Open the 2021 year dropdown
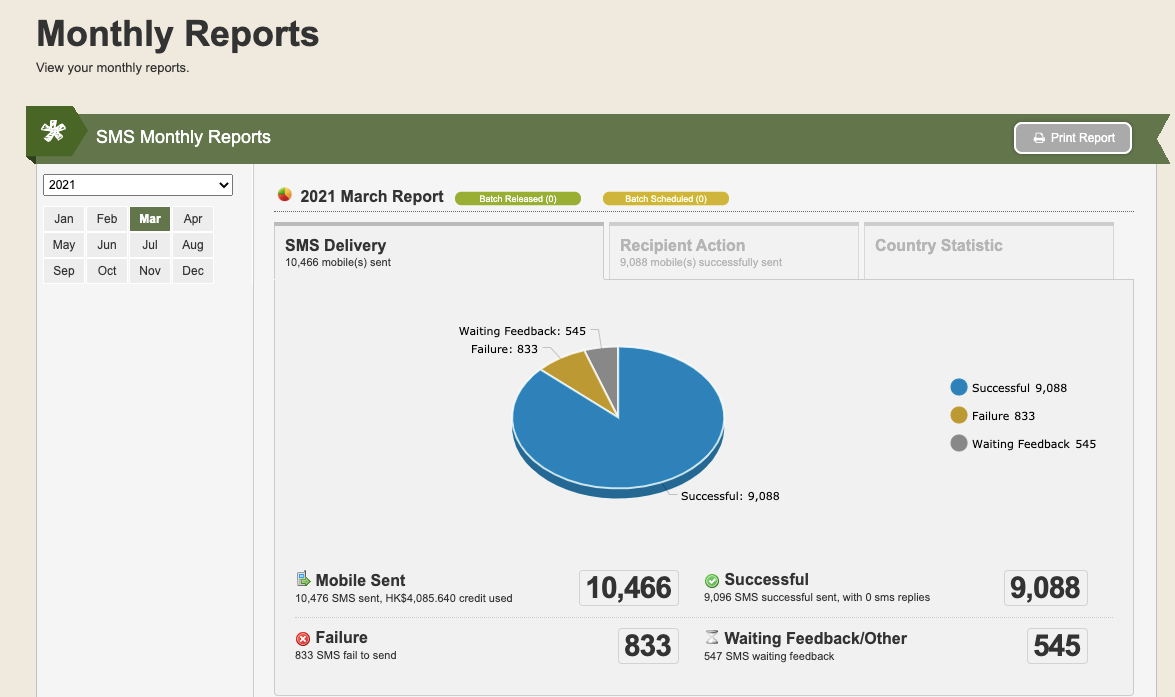1175x697 pixels. point(138,185)
